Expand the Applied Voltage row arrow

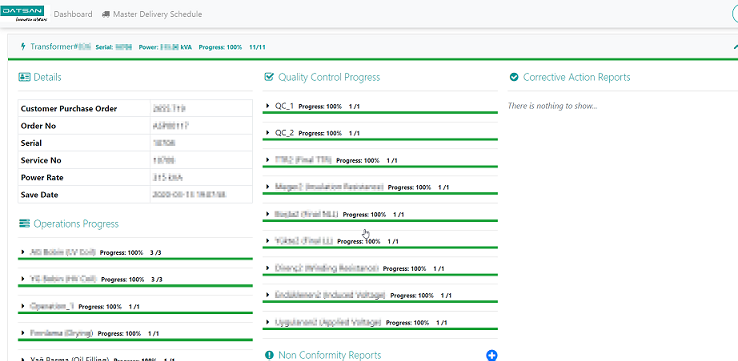267,322
